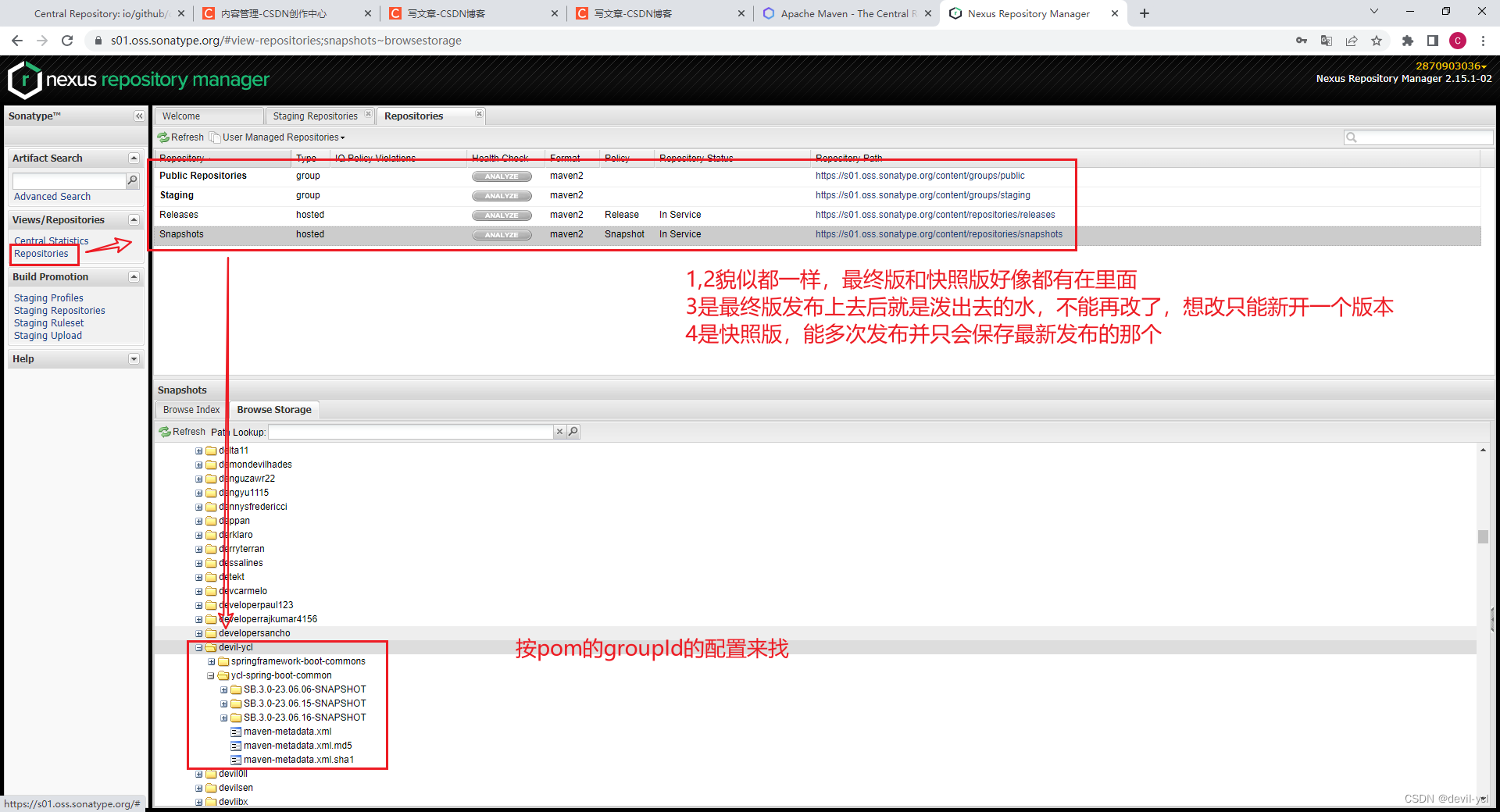Collapse the Artifact Search panel
Image resolution: width=1500 pixels, height=812 pixels.
134,158
